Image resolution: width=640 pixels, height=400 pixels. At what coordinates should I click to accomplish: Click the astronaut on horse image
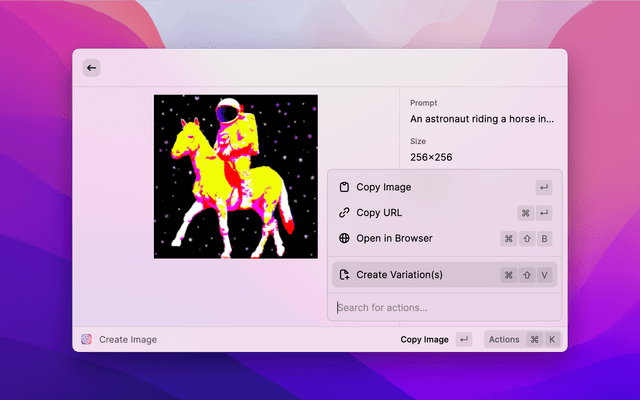[235, 177]
